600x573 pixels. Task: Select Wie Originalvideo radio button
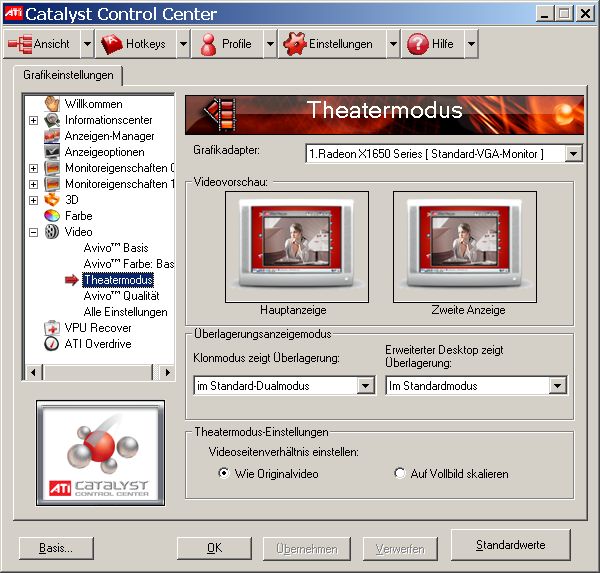click(223, 473)
